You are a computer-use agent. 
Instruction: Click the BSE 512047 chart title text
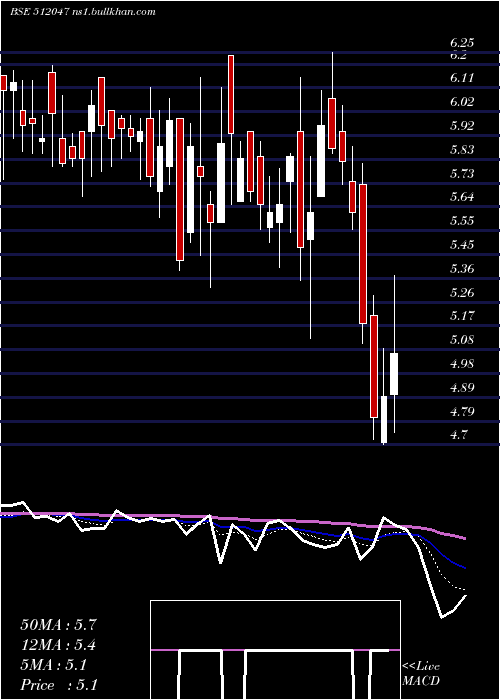point(39,12)
